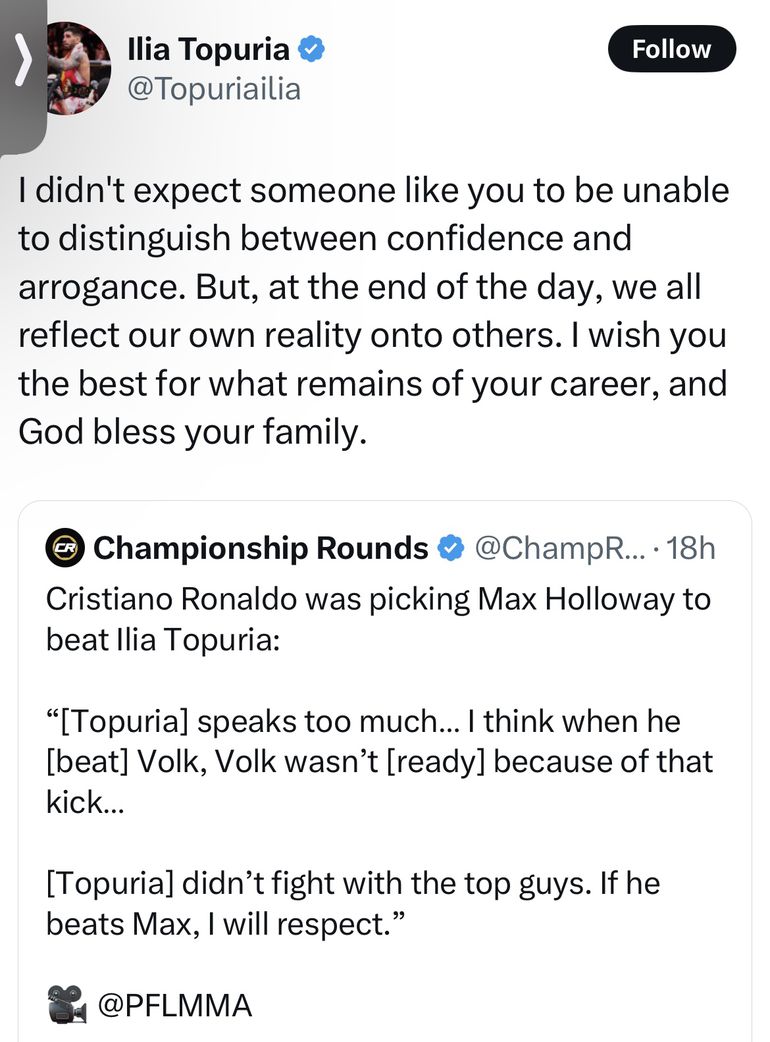Open the @PFLMMA mention link

pyautogui.click(x=174, y=1005)
